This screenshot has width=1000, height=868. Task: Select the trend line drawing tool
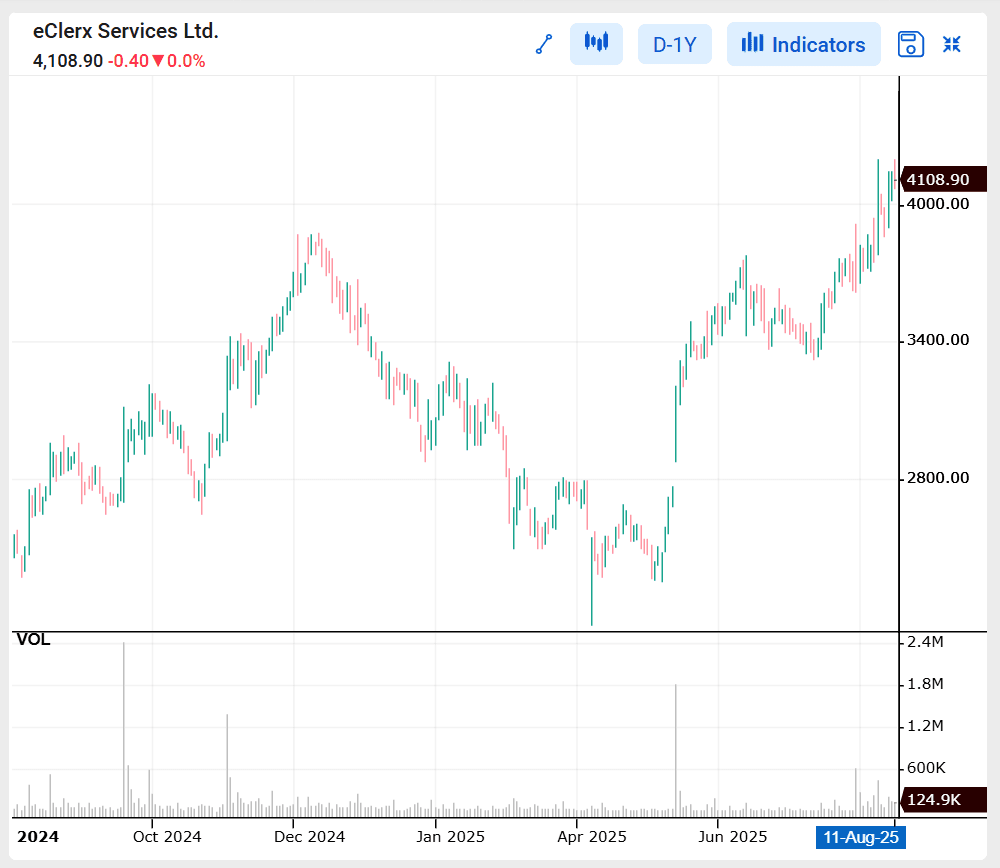(544, 44)
